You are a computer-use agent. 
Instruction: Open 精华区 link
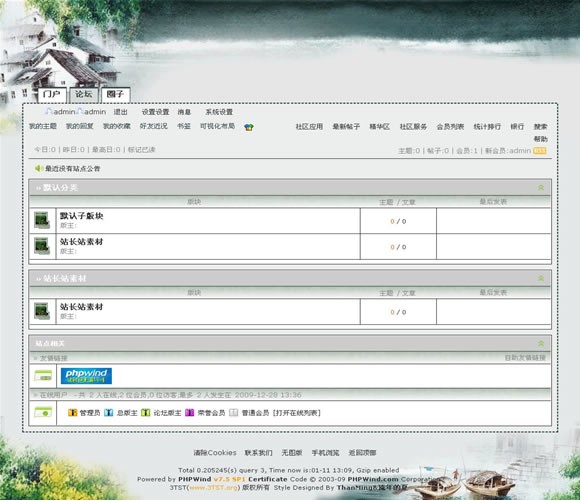380,127
